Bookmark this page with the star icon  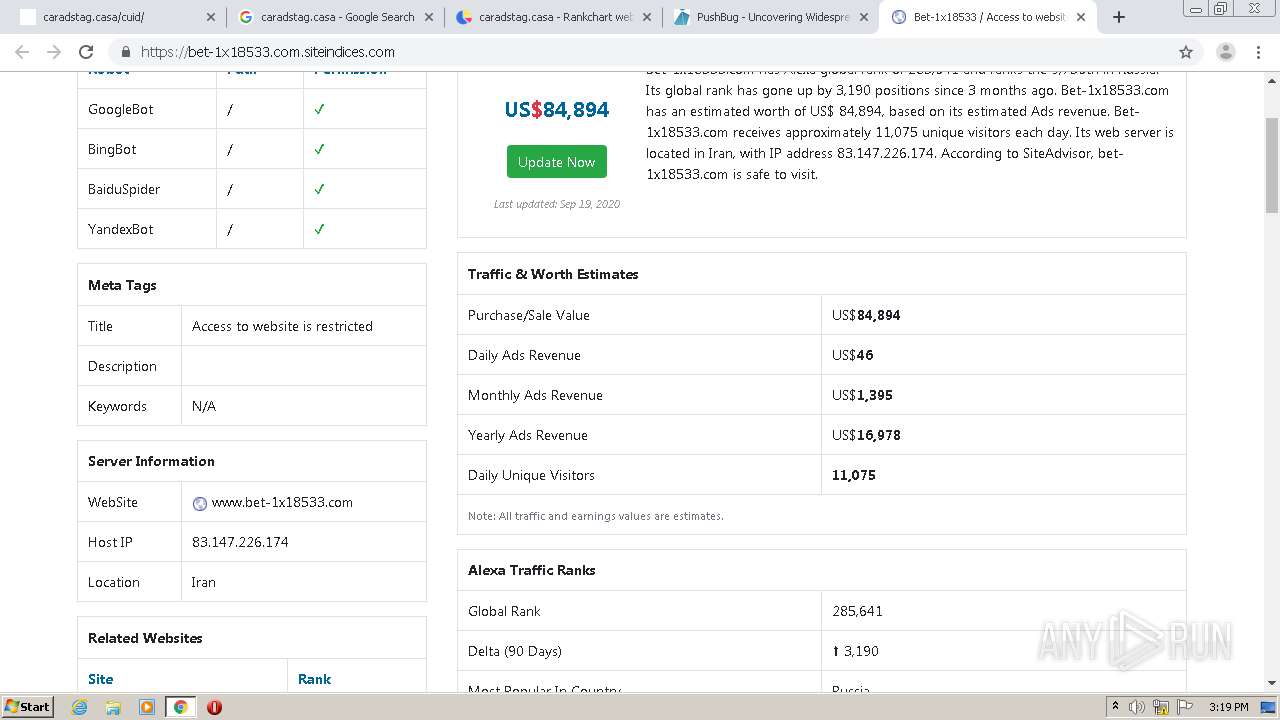click(x=1186, y=52)
